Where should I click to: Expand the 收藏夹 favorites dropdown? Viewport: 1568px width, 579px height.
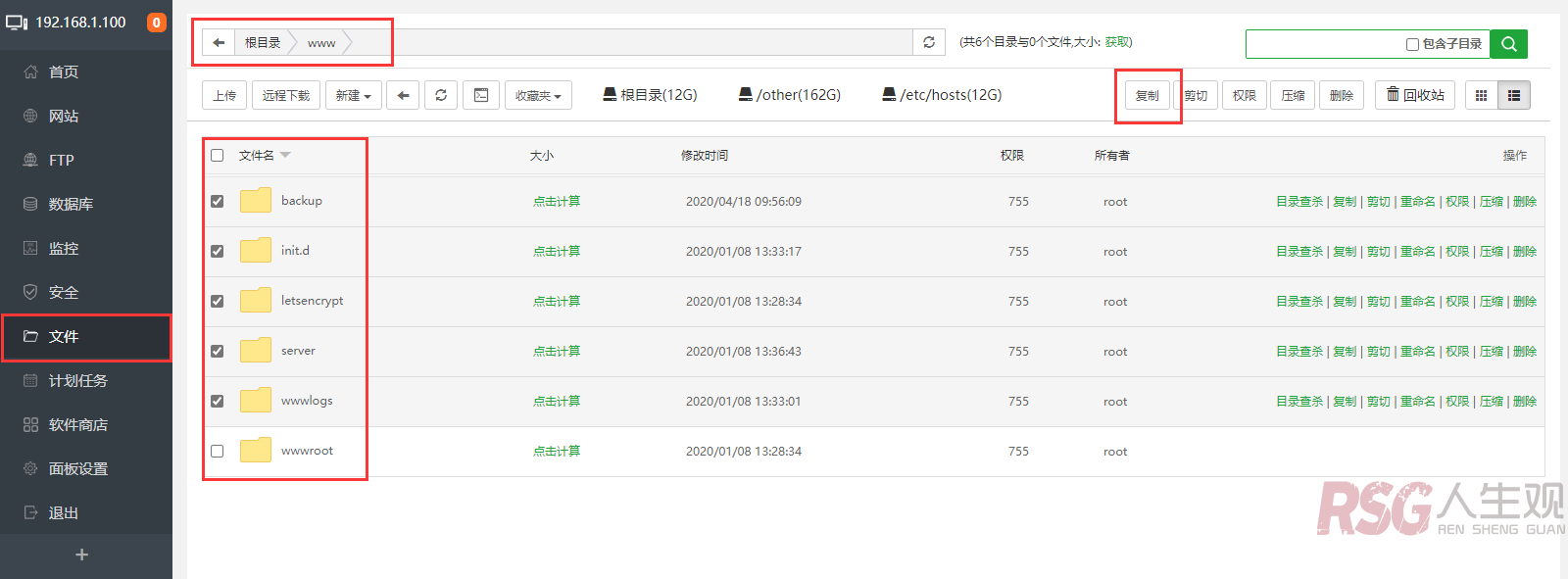tap(538, 95)
